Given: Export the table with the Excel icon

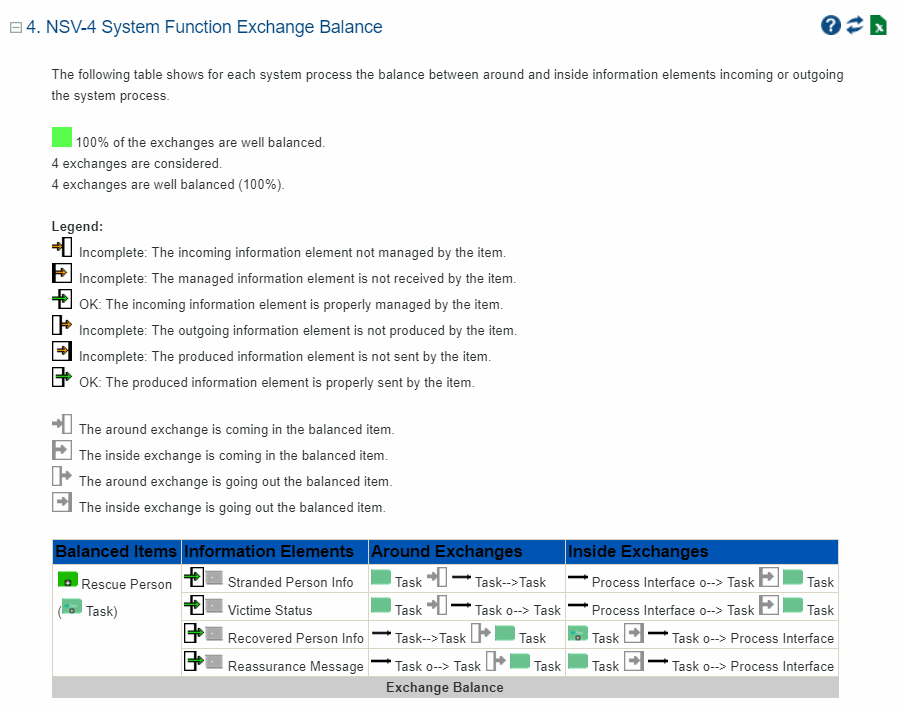Looking at the screenshot, I should click(878, 26).
